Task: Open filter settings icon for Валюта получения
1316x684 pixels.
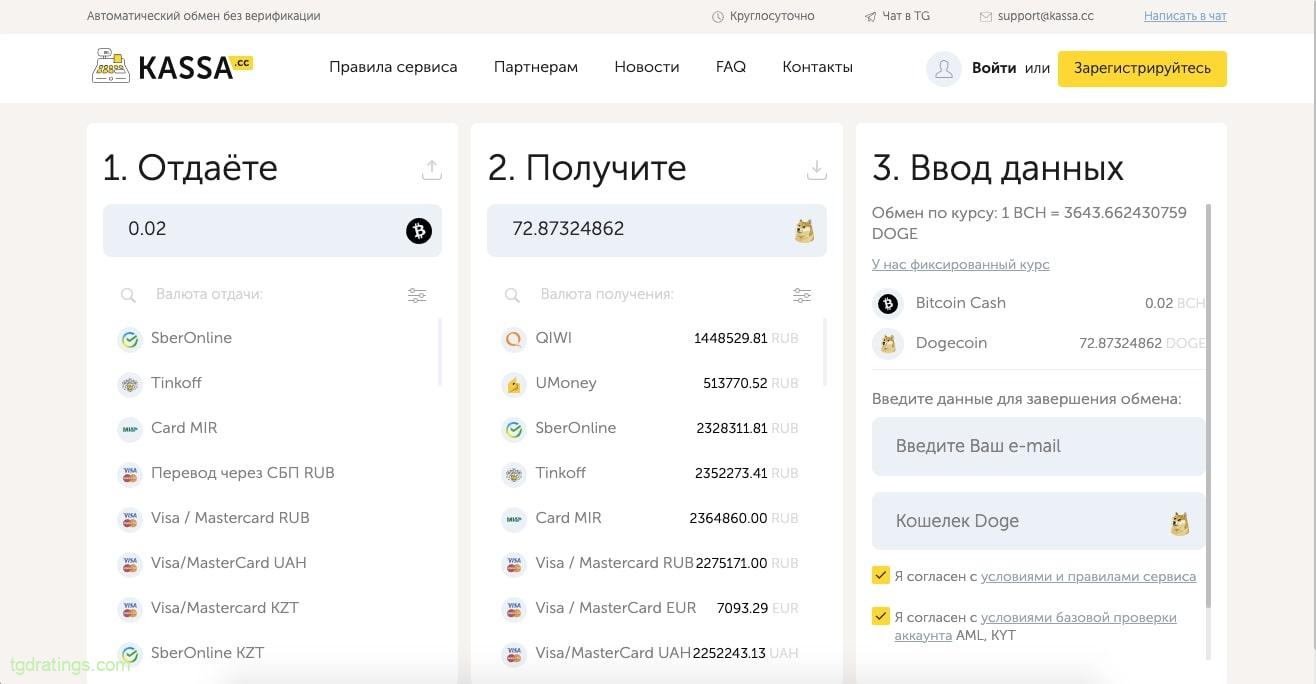Action: pos(802,295)
